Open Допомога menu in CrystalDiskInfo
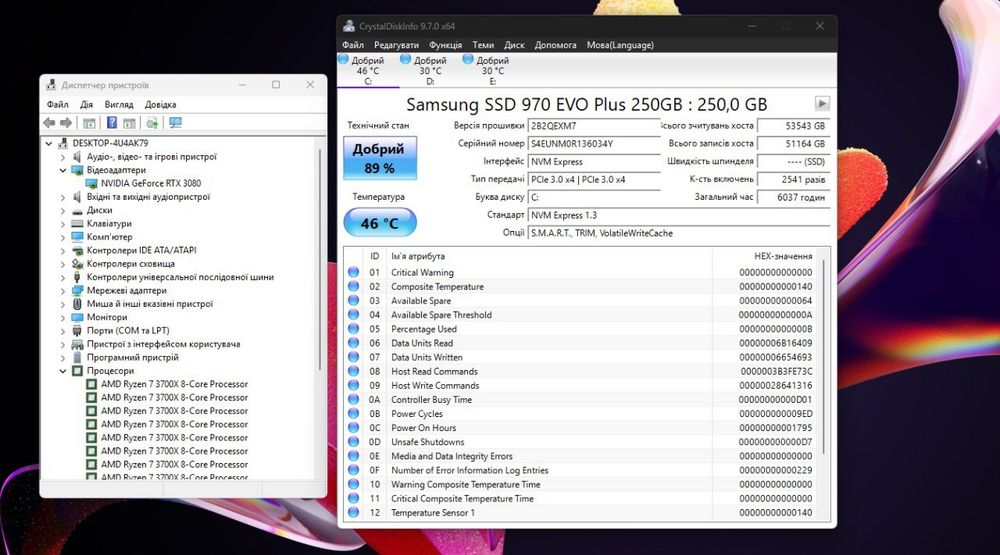 (555, 45)
